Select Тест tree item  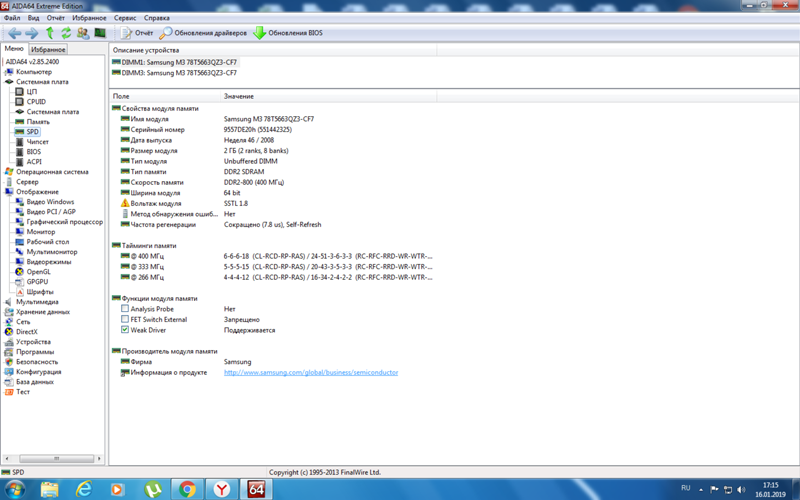pos(23,392)
